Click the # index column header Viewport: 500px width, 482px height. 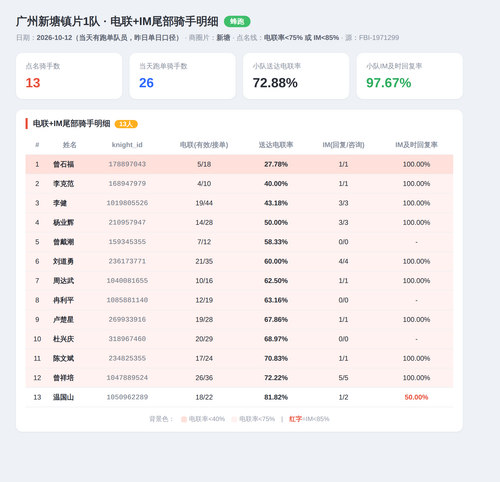point(37,145)
